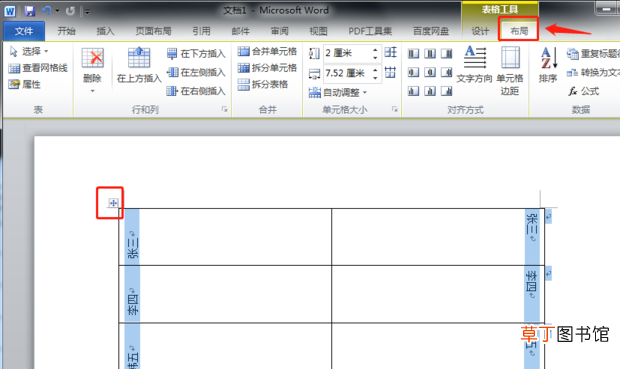Switch to the table tools 设计 tab

(x=480, y=31)
